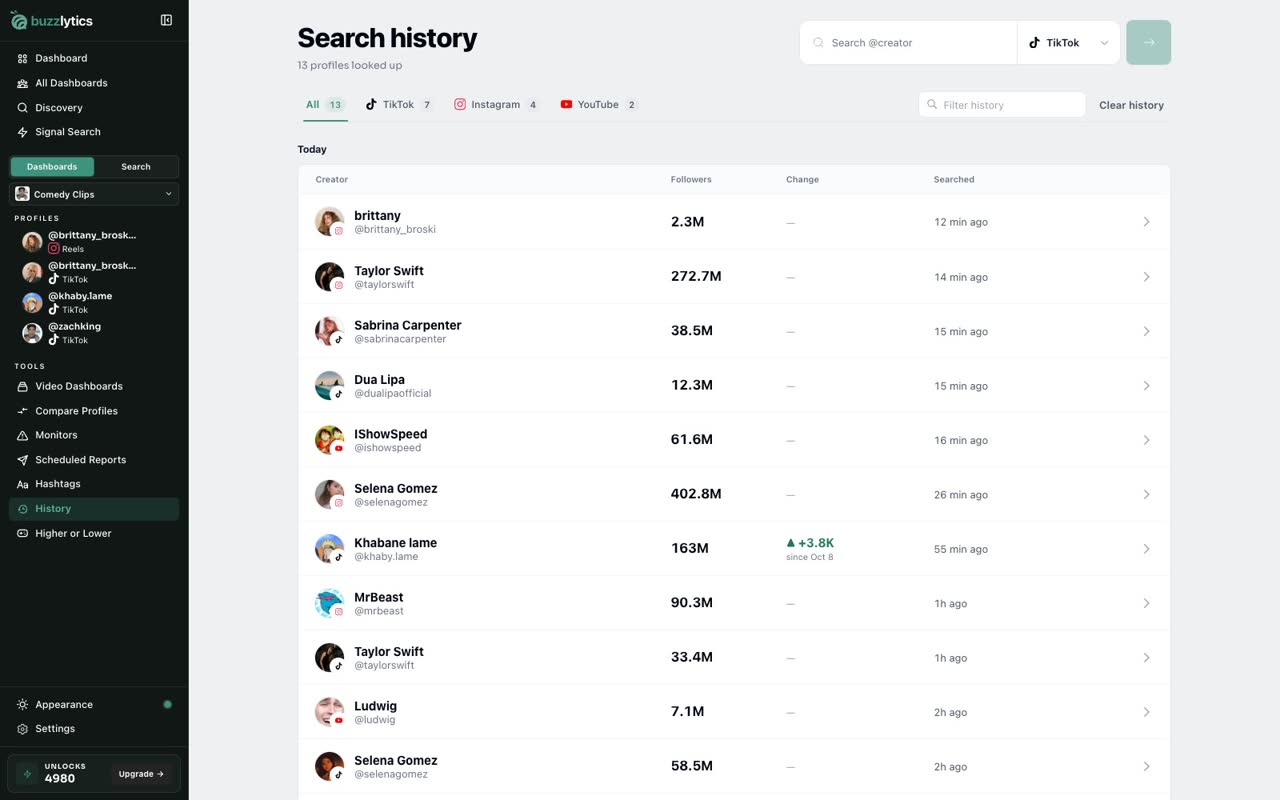The width and height of the screenshot is (1280, 800).
Task: Expand the Khabane lame row chevron
Action: click(x=1146, y=549)
